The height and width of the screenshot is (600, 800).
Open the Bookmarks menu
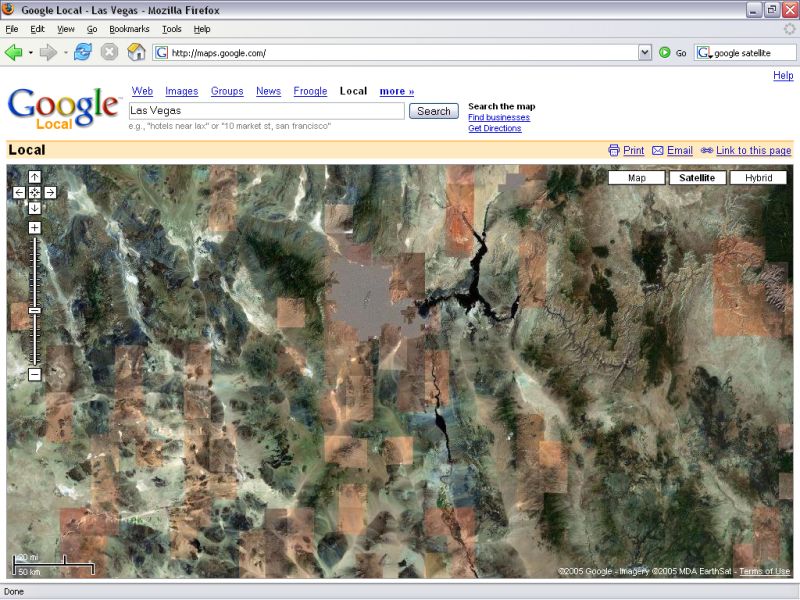click(129, 29)
